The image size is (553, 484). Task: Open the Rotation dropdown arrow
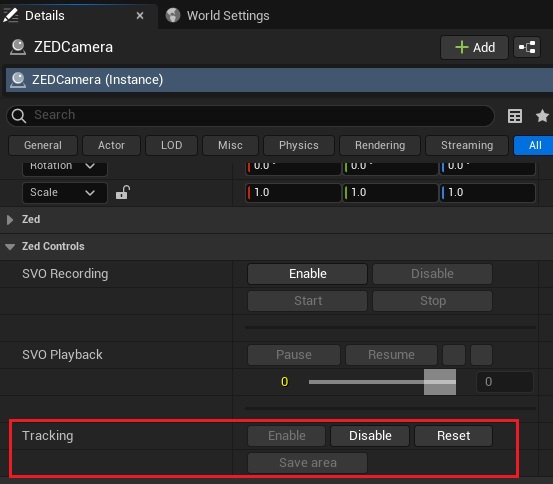[x=90, y=166]
